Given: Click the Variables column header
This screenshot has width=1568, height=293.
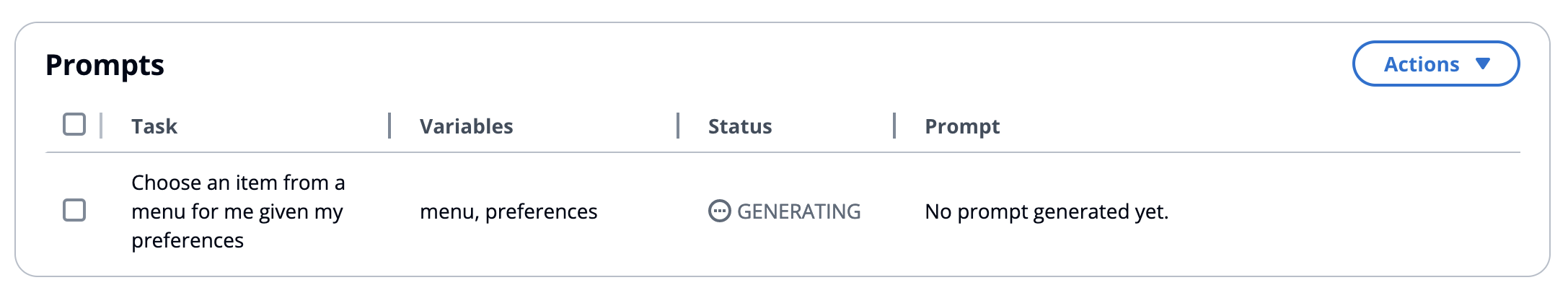Looking at the screenshot, I should [466, 126].
